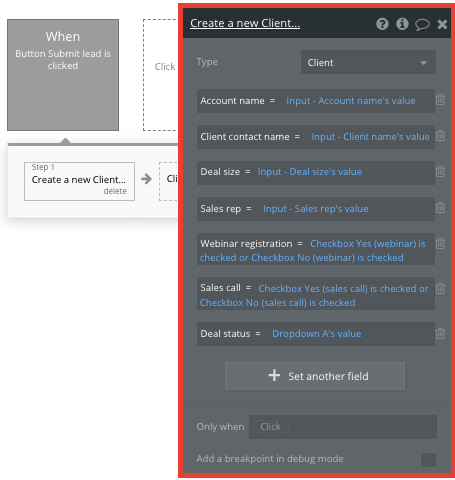This screenshot has height=480, width=455.
Task: Click the info icon in panel header
Action: [x=402, y=24]
